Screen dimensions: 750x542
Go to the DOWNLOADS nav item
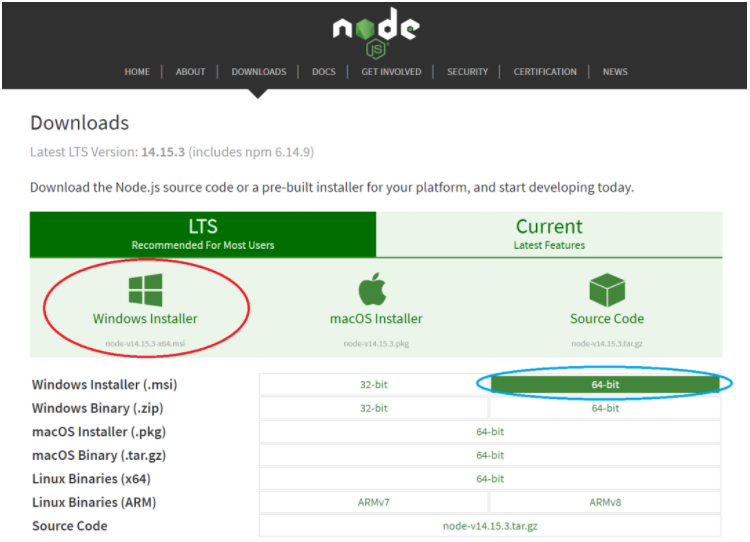coord(259,72)
